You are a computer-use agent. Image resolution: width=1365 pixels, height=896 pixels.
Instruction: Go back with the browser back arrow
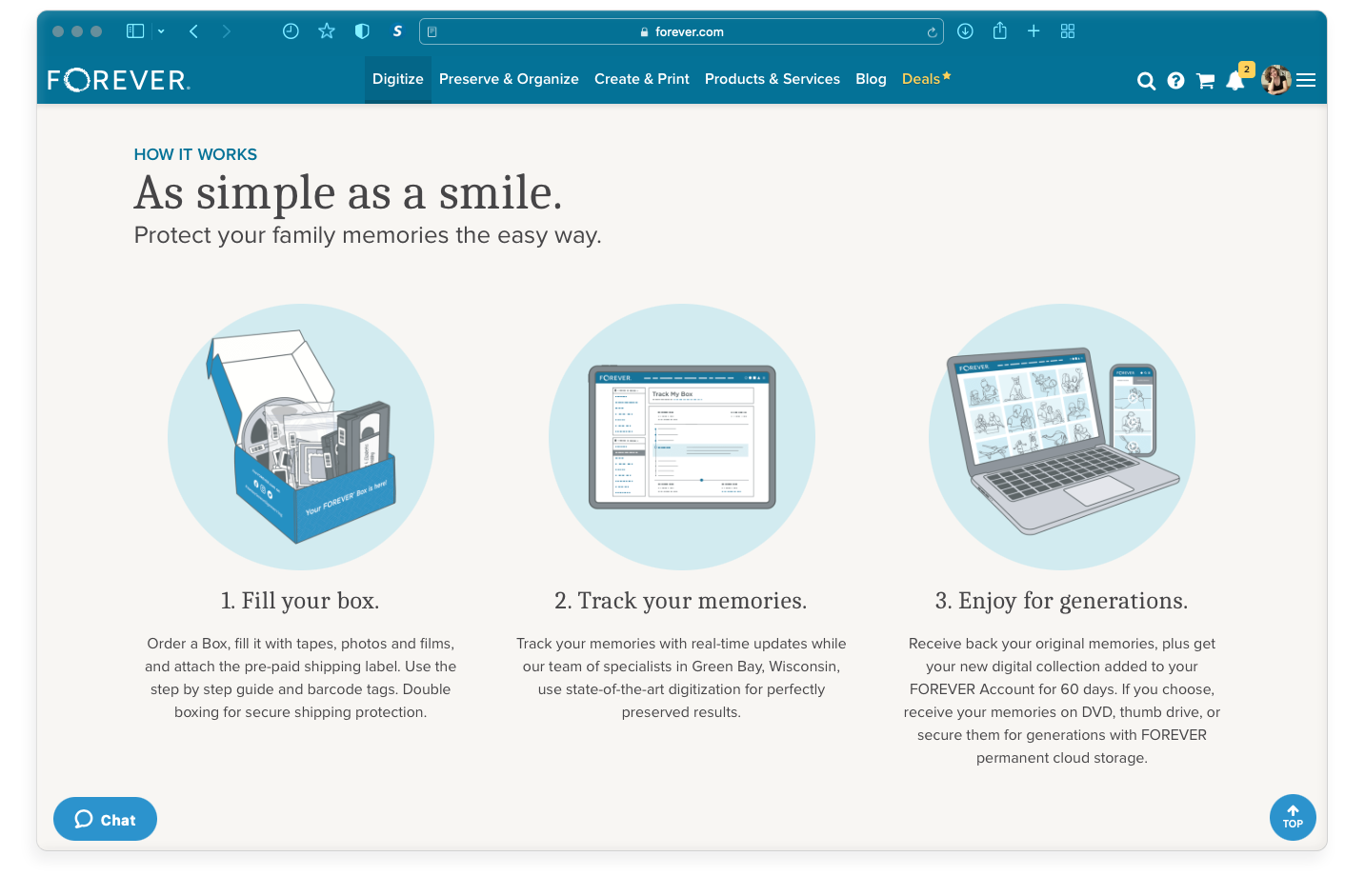coord(193,31)
